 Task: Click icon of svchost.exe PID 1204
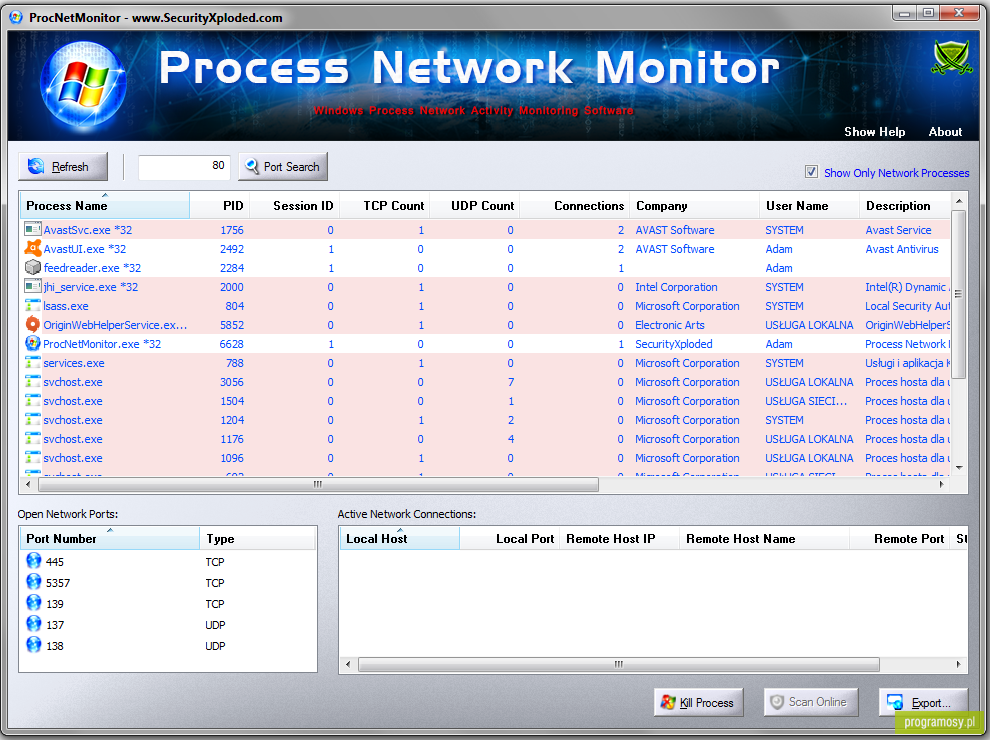click(33, 419)
